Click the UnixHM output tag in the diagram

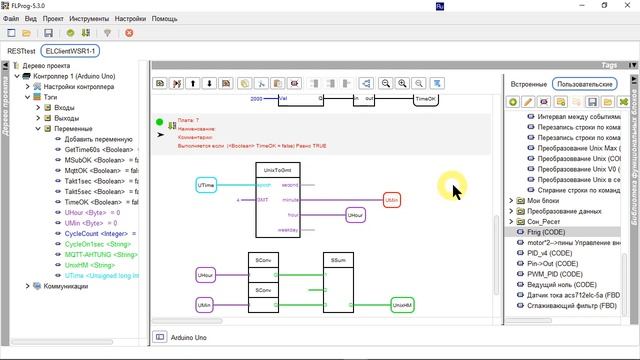coord(402,305)
